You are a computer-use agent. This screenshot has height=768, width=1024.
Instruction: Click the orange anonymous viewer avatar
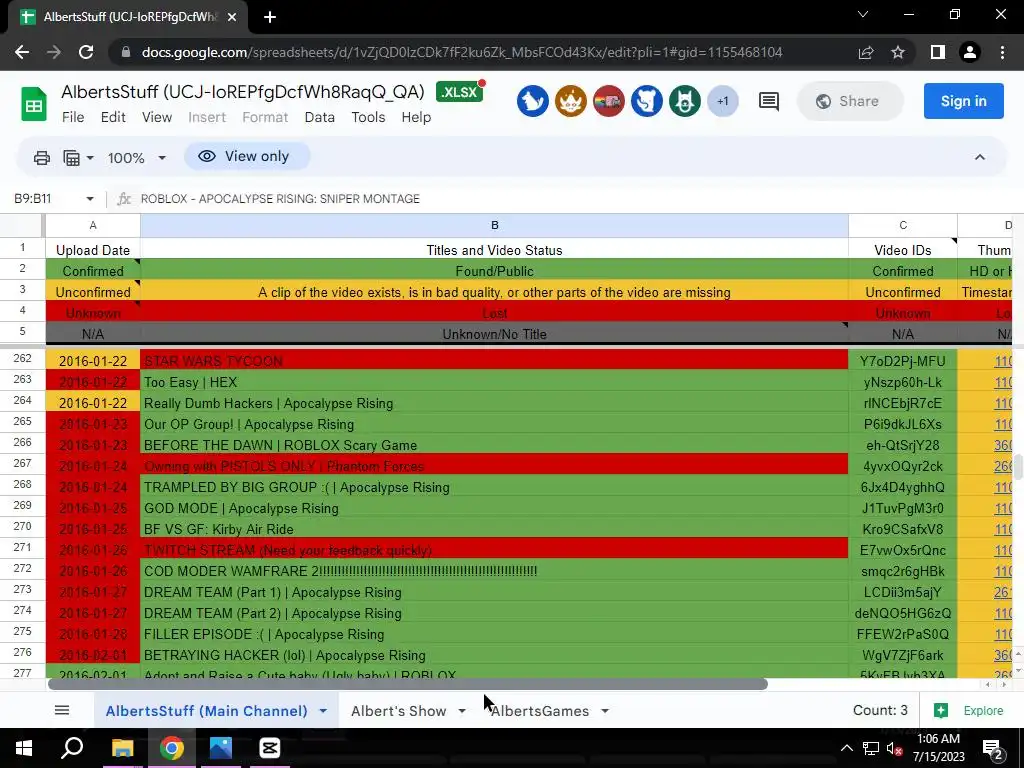coord(570,101)
